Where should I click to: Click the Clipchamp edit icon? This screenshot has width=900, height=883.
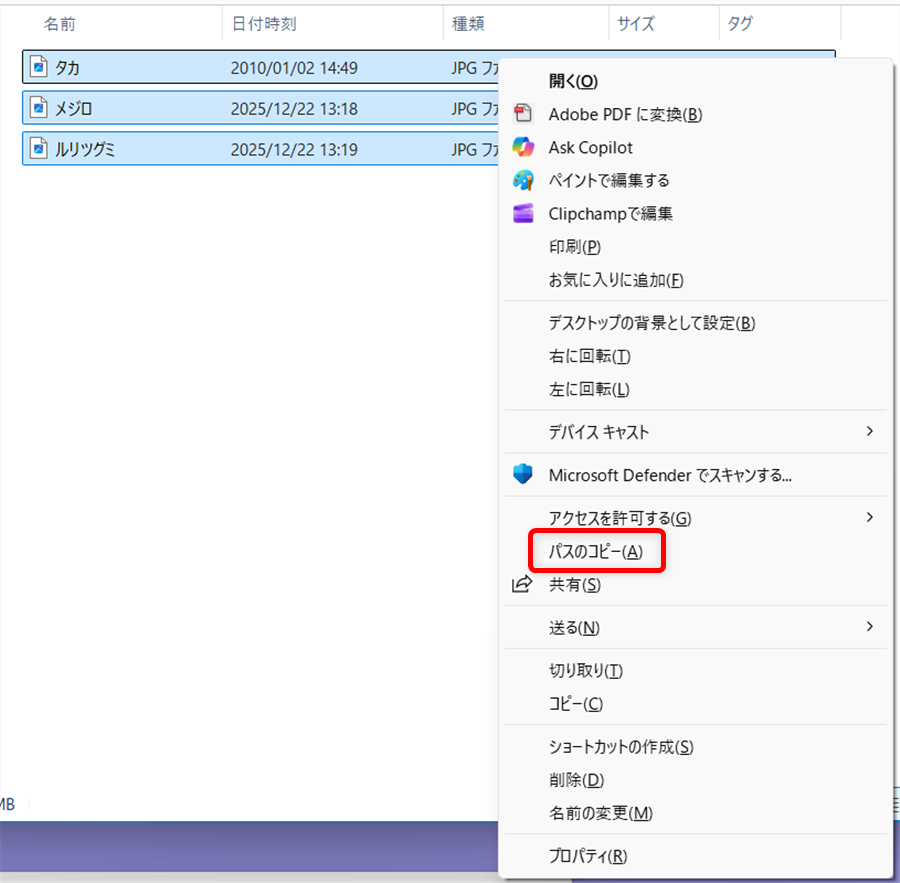(x=522, y=213)
